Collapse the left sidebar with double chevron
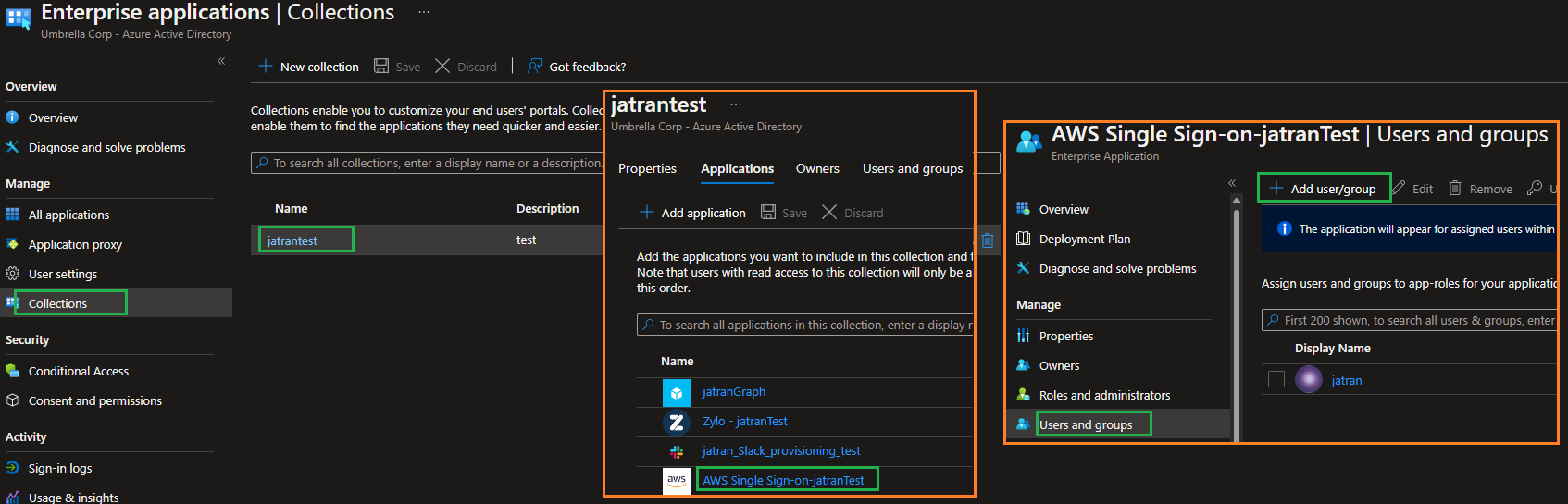The height and width of the screenshot is (504, 1568). 221,61
